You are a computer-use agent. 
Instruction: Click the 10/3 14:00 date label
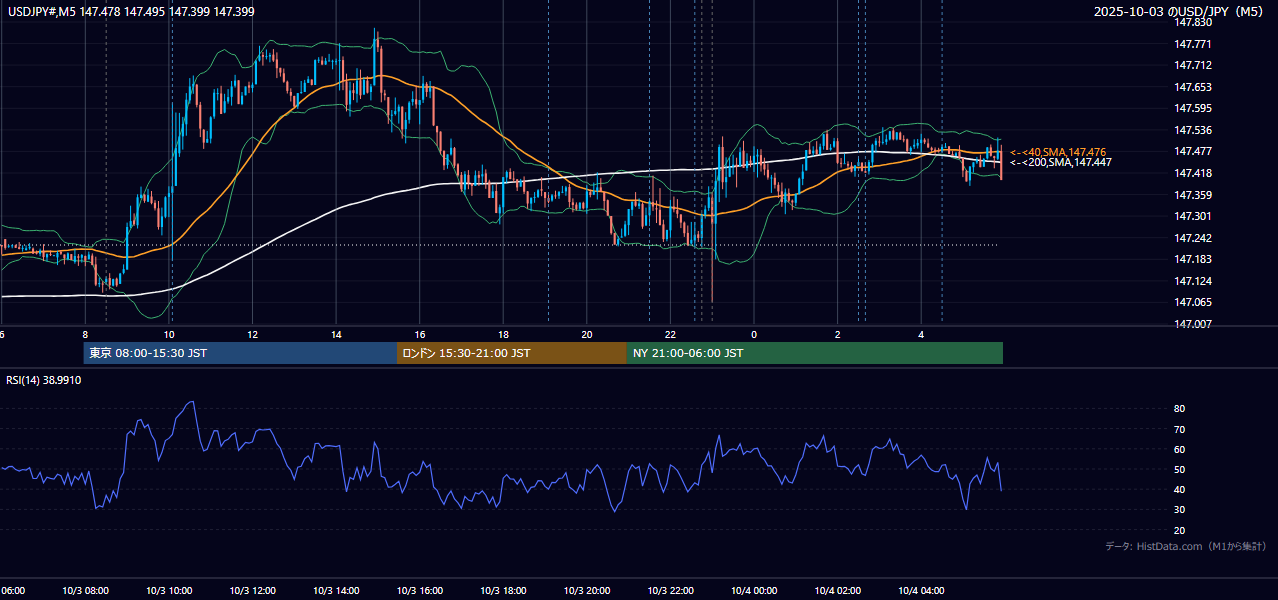click(336, 591)
